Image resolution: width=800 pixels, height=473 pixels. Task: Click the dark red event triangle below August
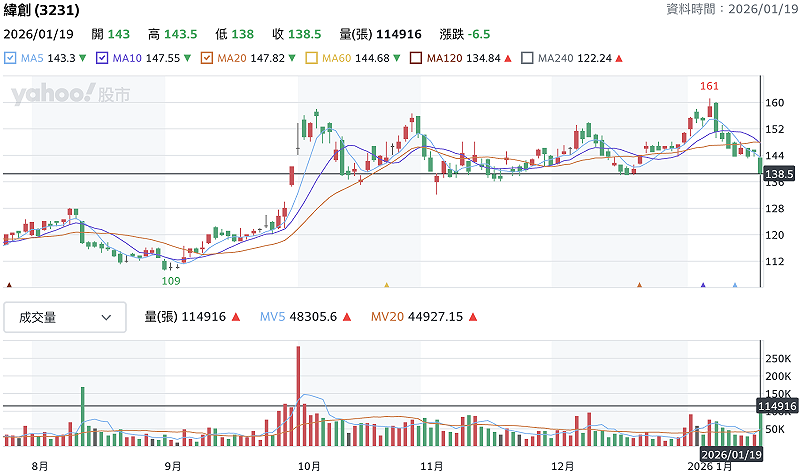pyautogui.click(x=10, y=285)
